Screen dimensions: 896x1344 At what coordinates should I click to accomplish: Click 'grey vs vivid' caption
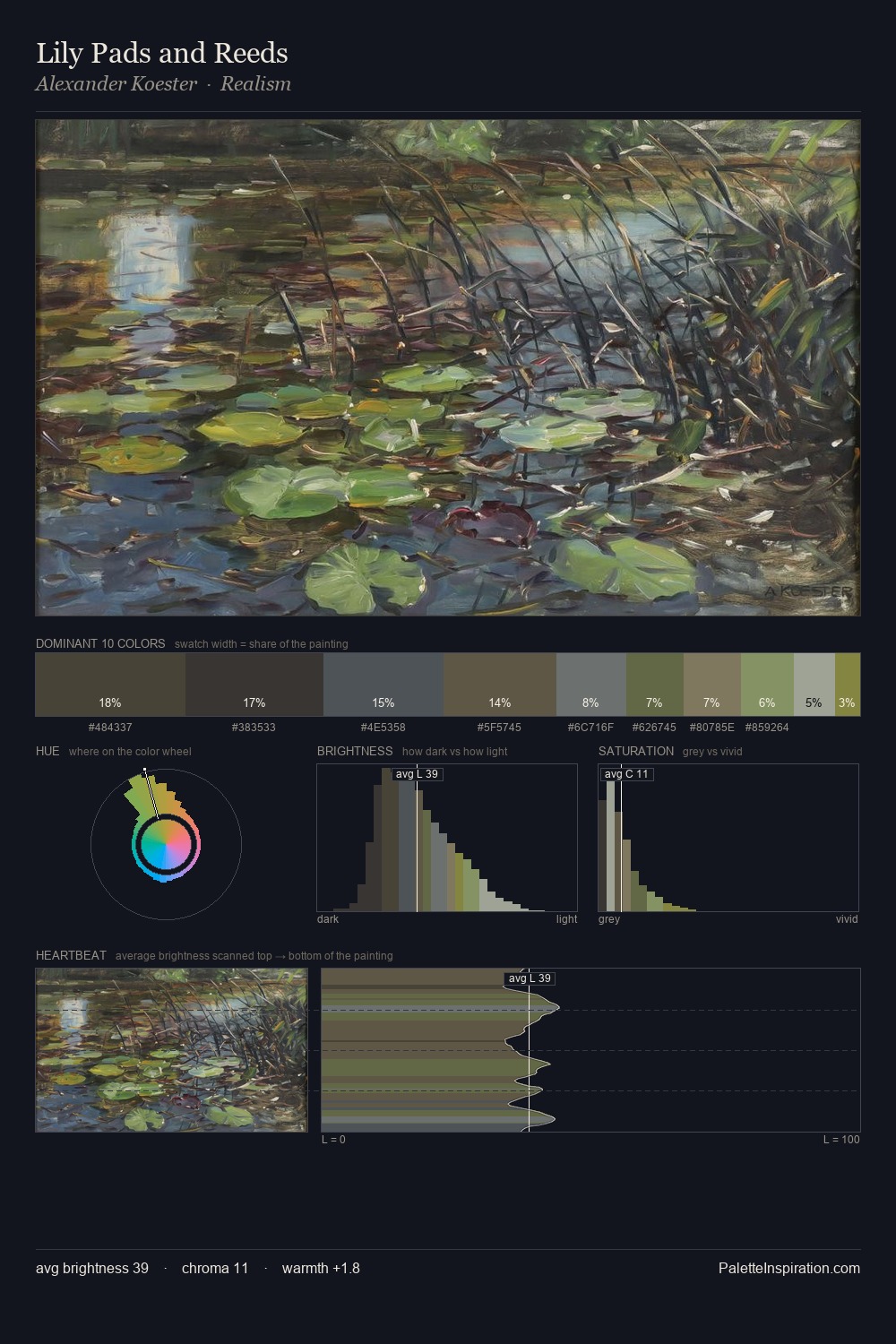click(712, 752)
